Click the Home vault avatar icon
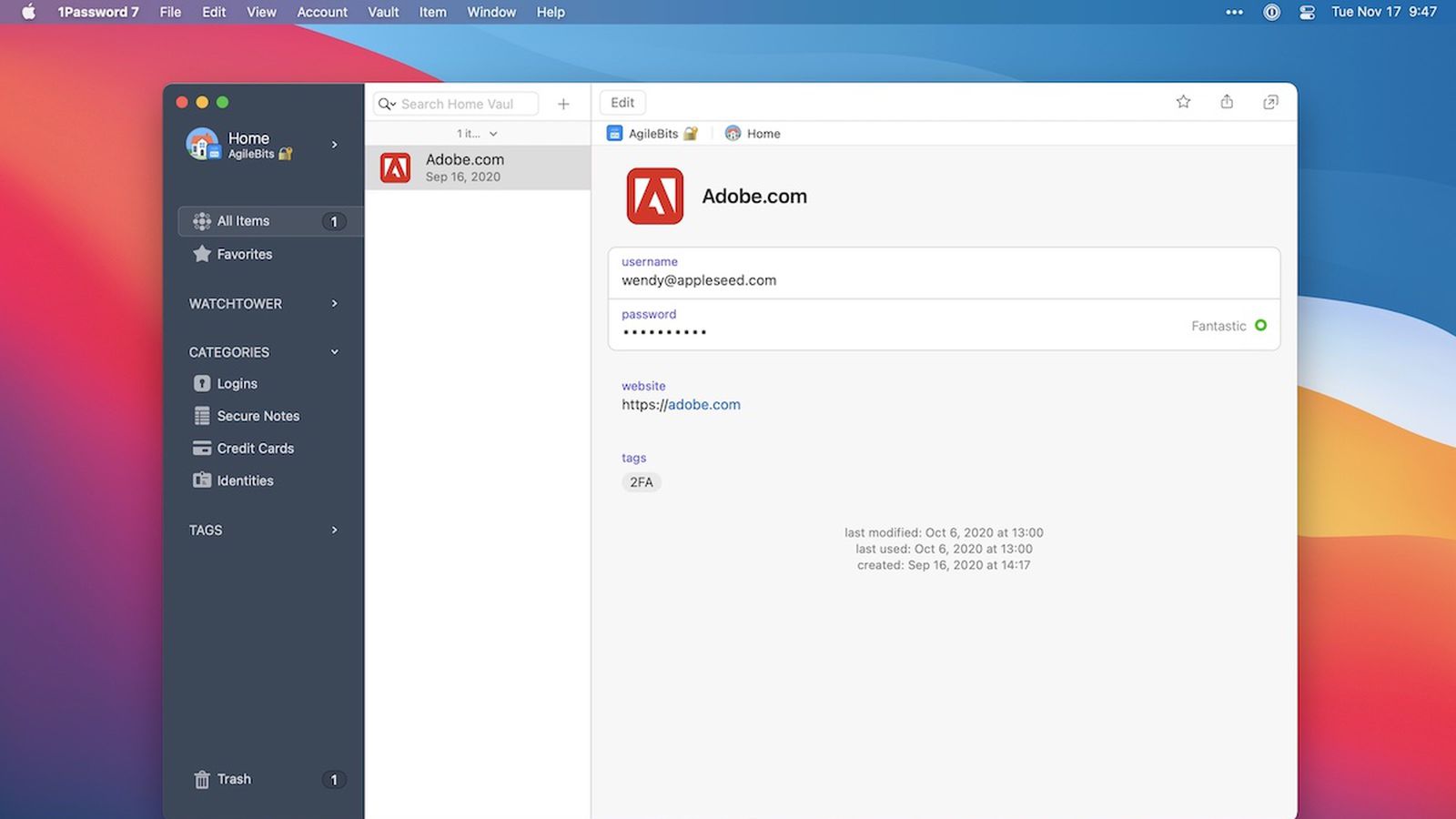Viewport: 1456px width, 819px height. pos(202,144)
